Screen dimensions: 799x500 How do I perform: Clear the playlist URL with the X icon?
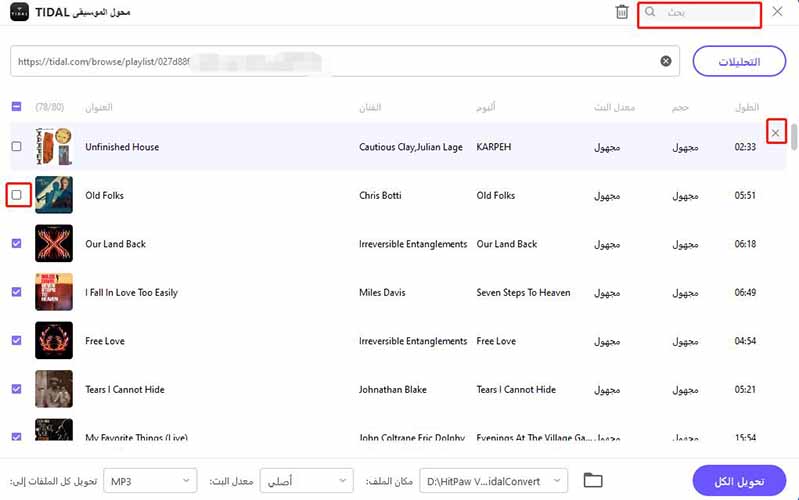pos(665,61)
